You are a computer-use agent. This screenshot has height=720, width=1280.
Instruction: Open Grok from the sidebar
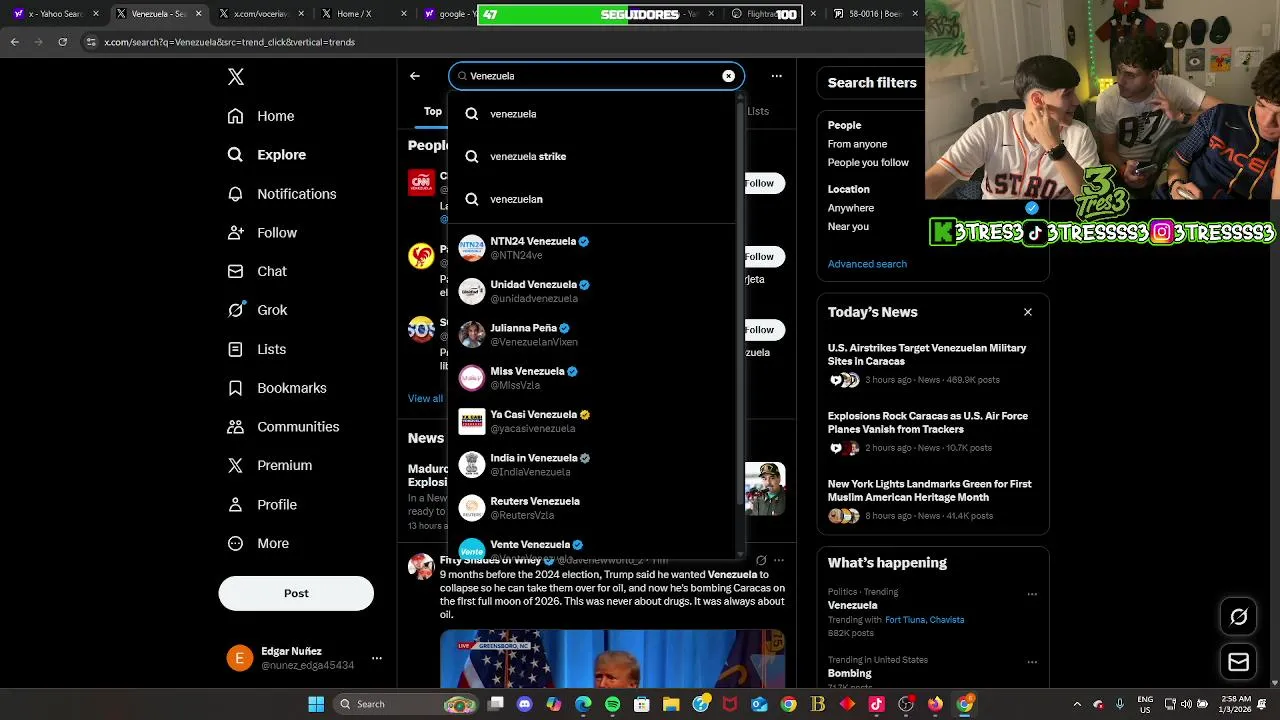(x=257, y=310)
